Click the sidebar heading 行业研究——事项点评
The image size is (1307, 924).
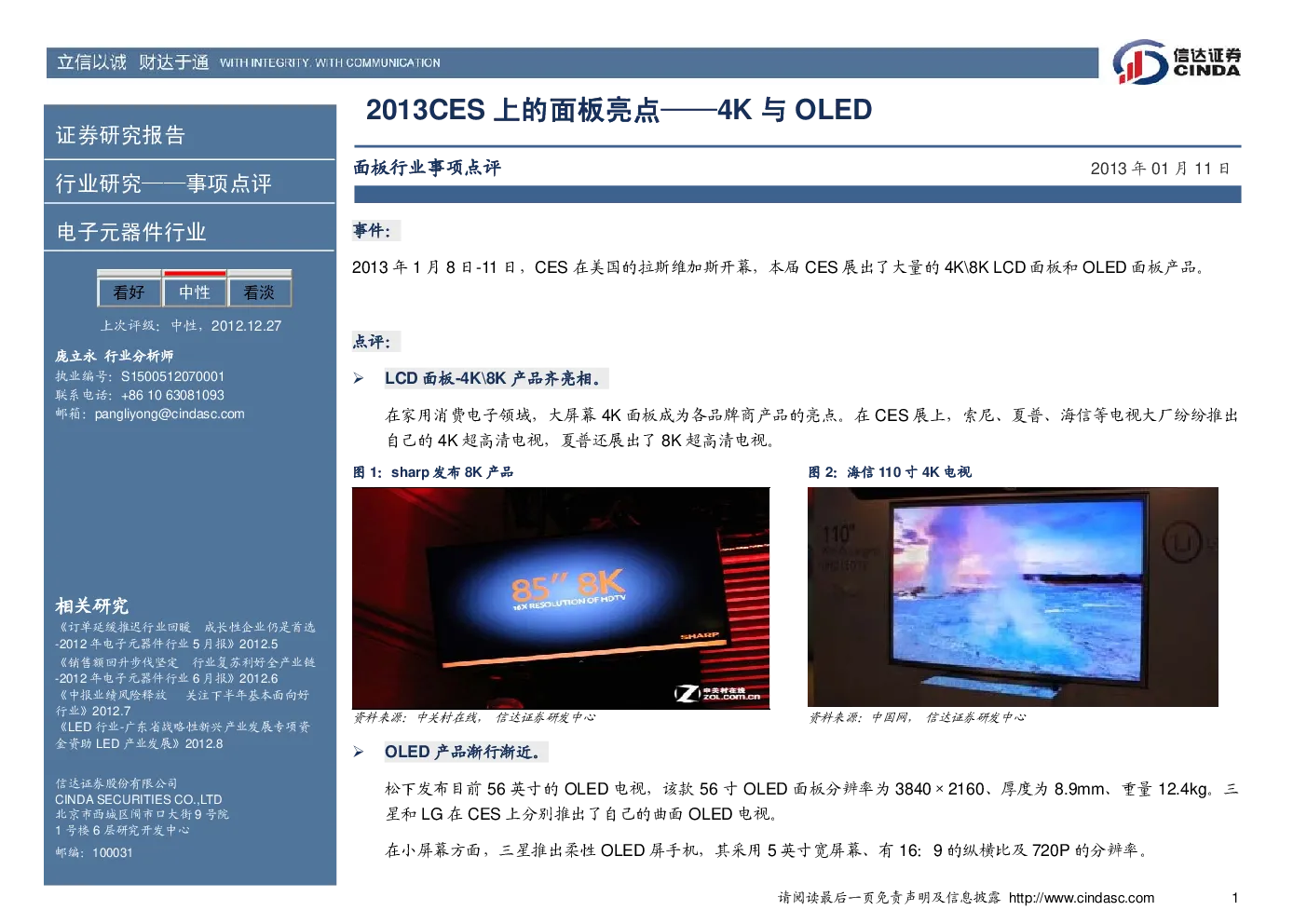[x=164, y=183]
